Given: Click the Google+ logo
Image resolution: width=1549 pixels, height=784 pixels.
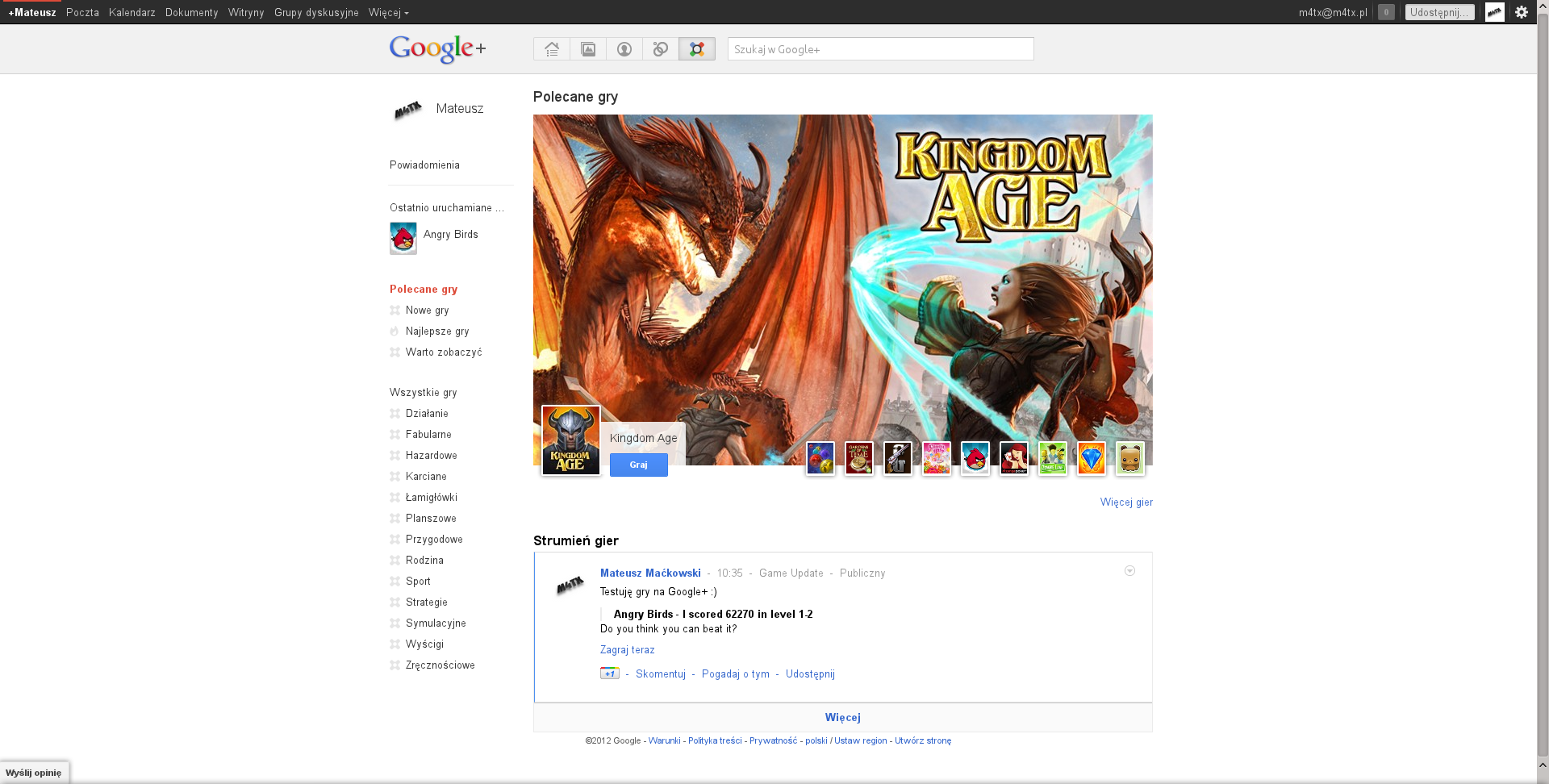Looking at the screenshot, I should [x=438, y=49].
